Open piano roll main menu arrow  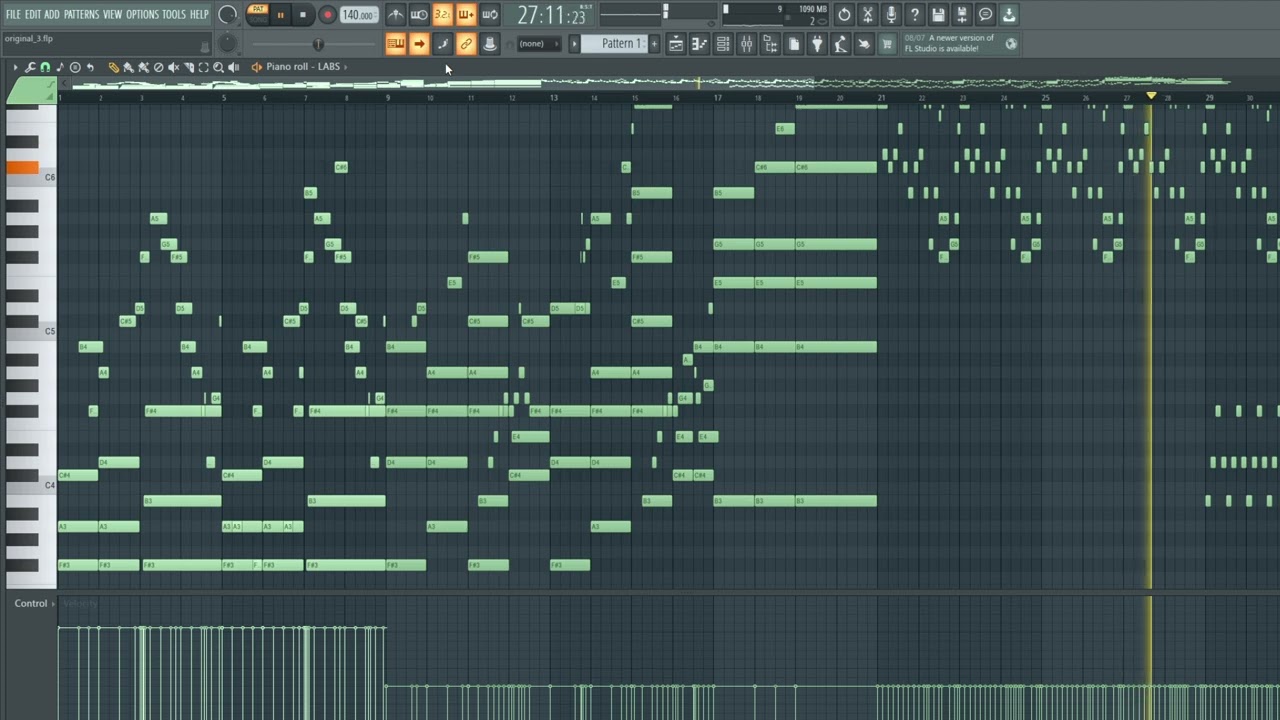point(15,67)
